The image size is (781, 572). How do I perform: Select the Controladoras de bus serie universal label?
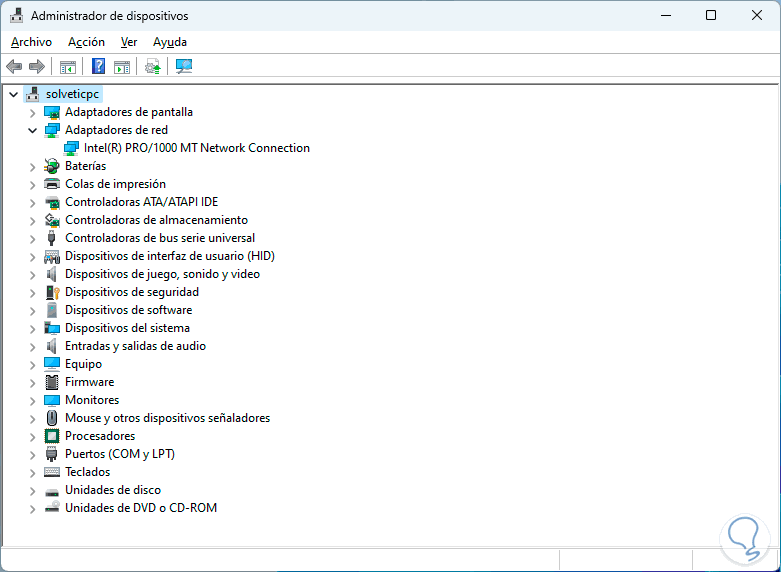(160, 238)
